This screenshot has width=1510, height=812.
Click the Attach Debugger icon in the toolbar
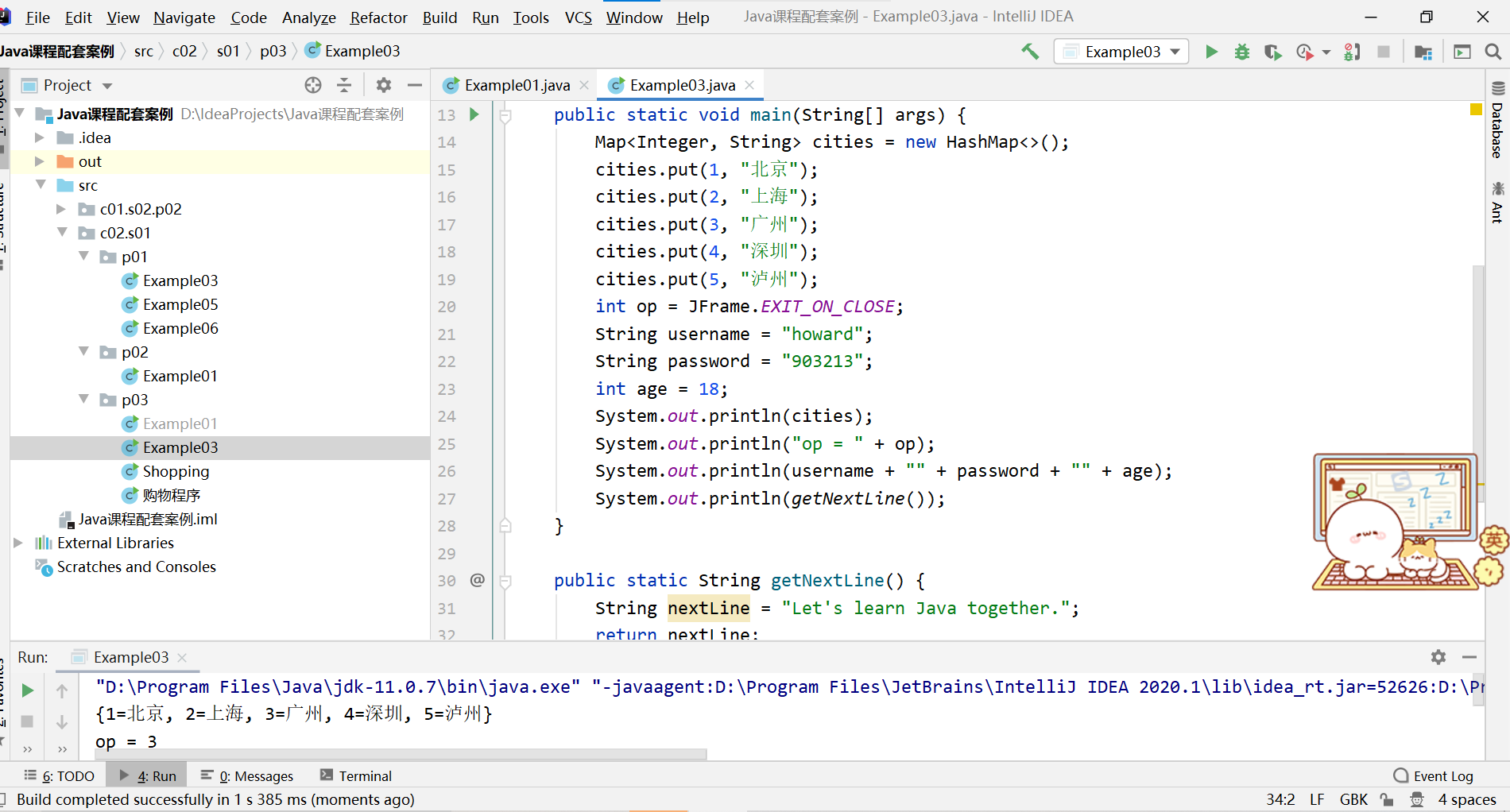pos(1352,52)
